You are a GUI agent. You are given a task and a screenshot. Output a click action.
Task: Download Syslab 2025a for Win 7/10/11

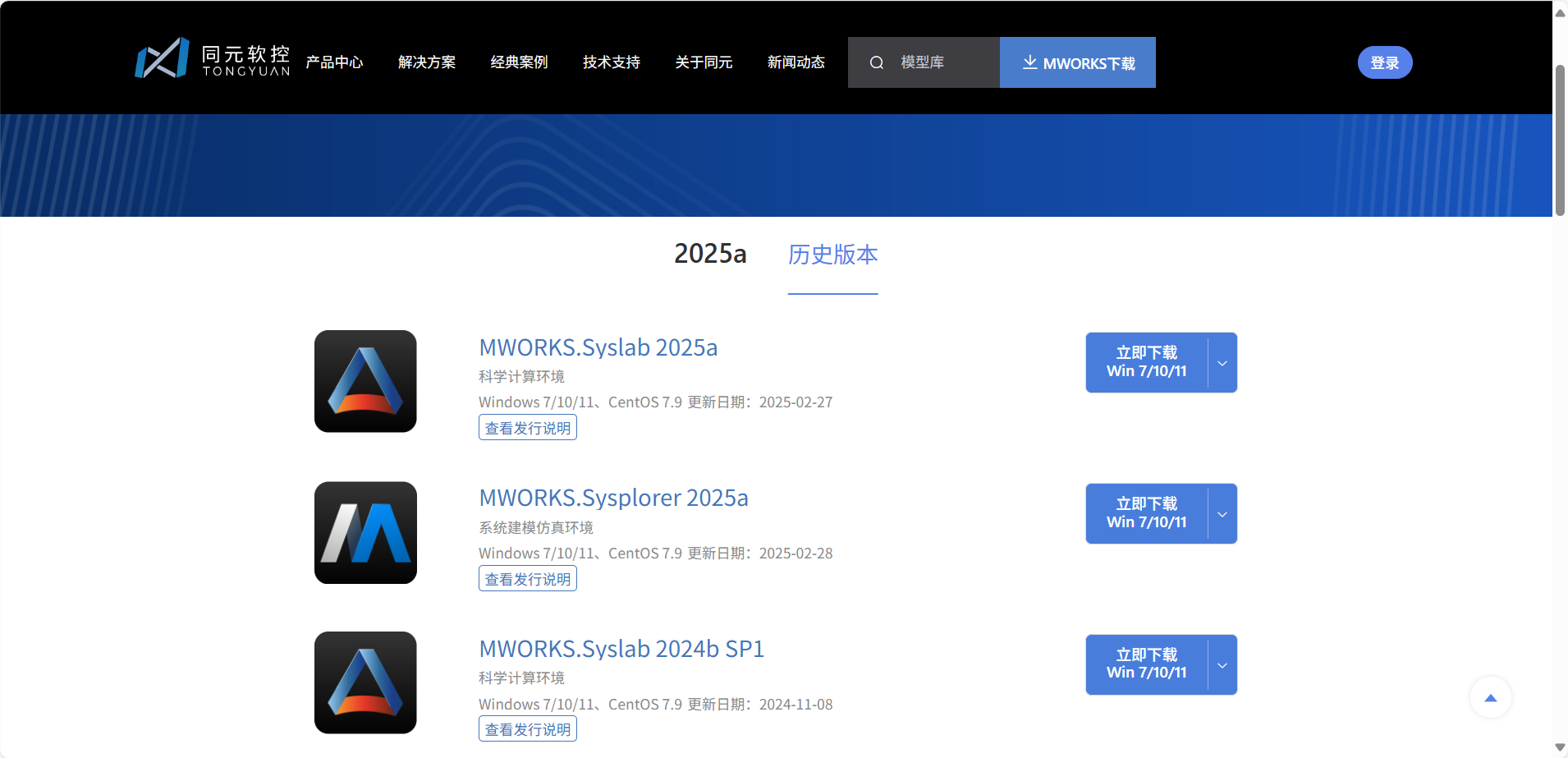pos(1147,362)
